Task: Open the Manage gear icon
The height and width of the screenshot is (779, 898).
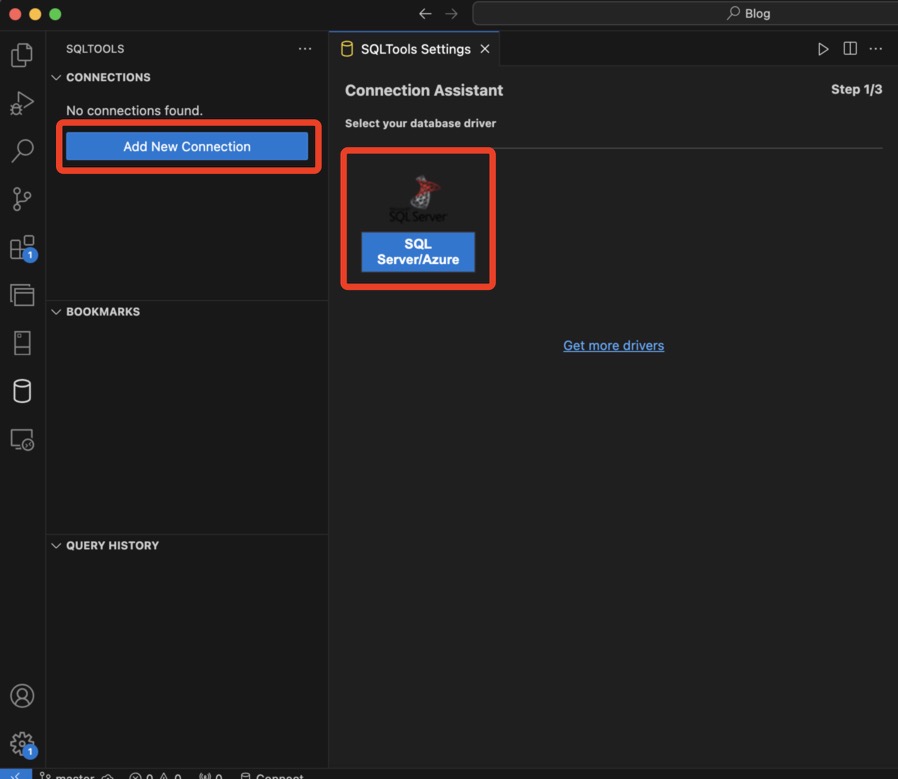Action: click(23, 744)
